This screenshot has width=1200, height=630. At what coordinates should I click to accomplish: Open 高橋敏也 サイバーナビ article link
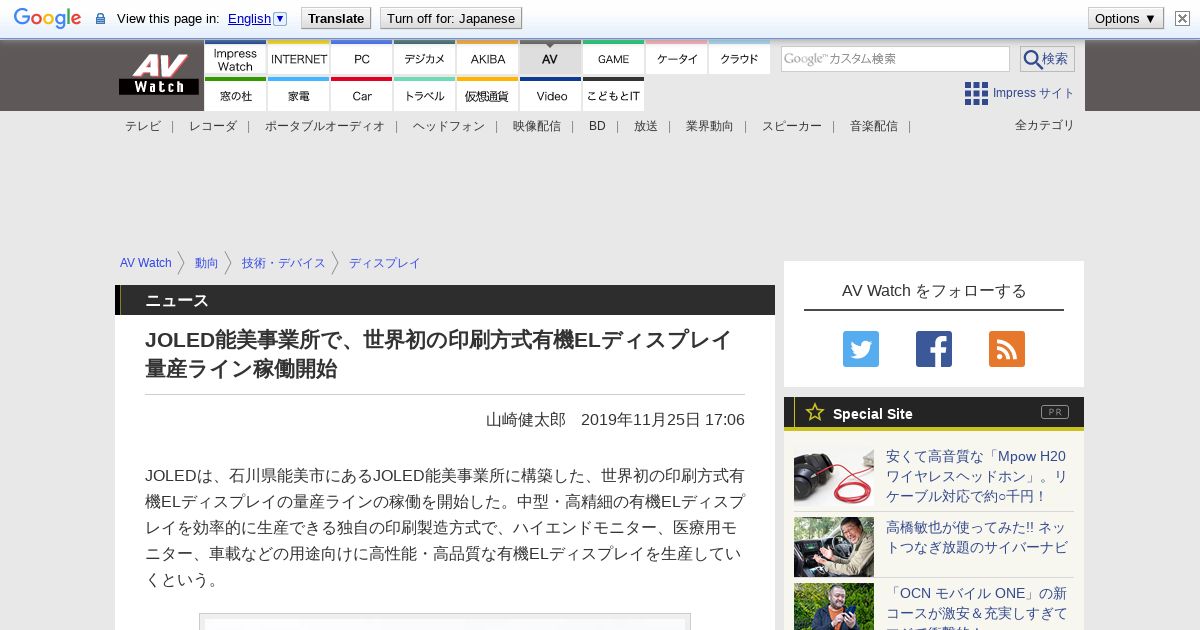coord(976,537)
